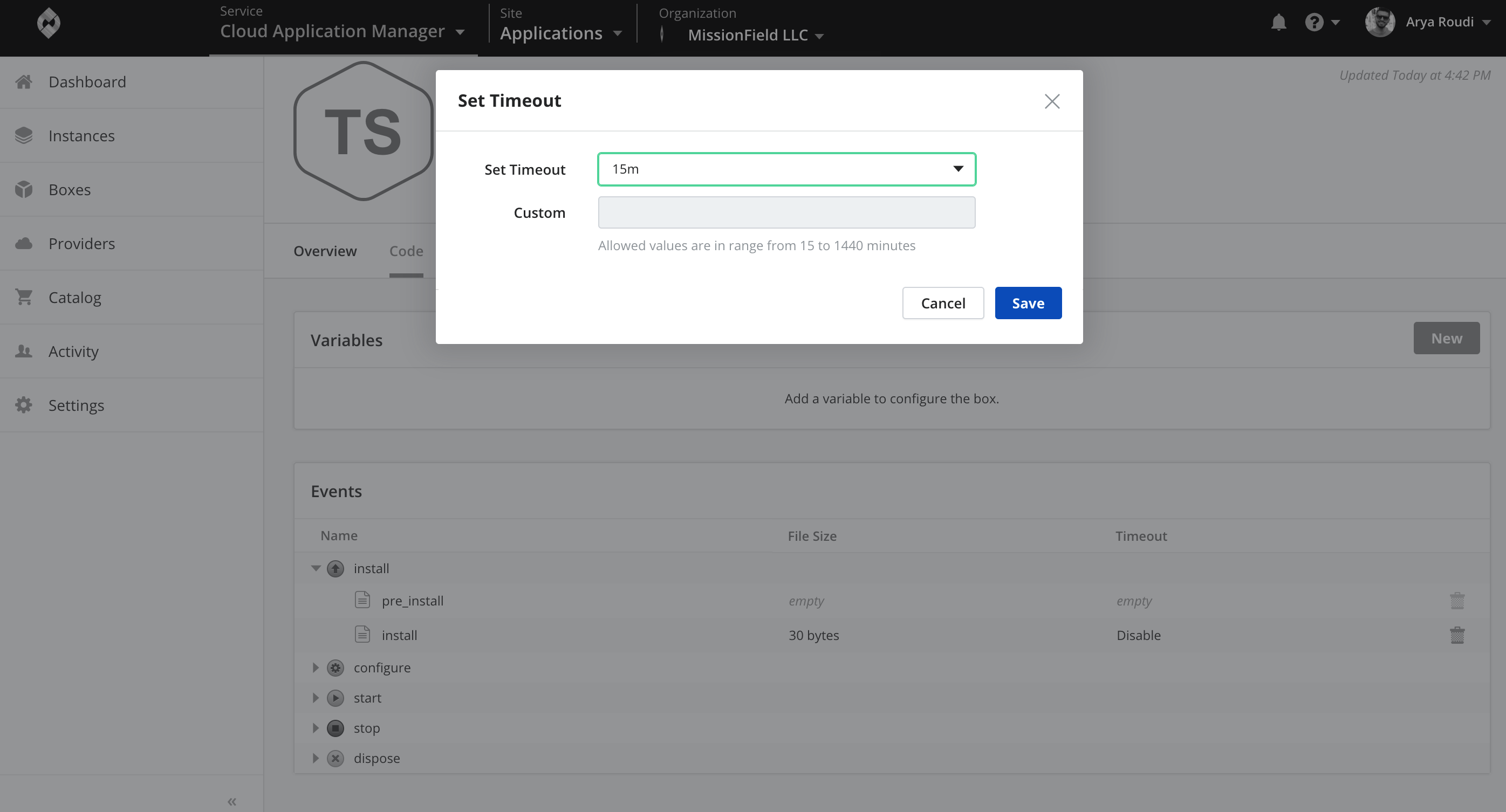
Task: Click the Activity sidebar icon
Action: coord(25,351)
